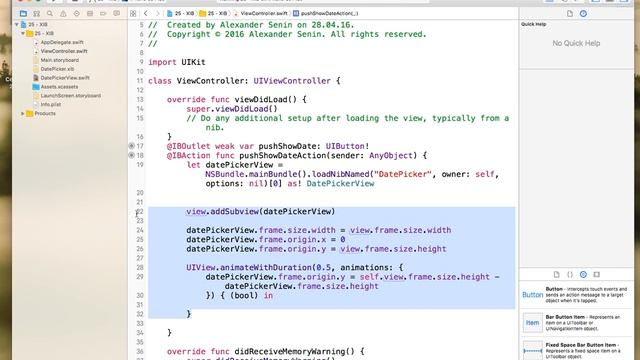Image resolution: width=640 pixels, height=360 pixels.
Task: Click the DatePickerView type cast text
Action: (340, 184)
